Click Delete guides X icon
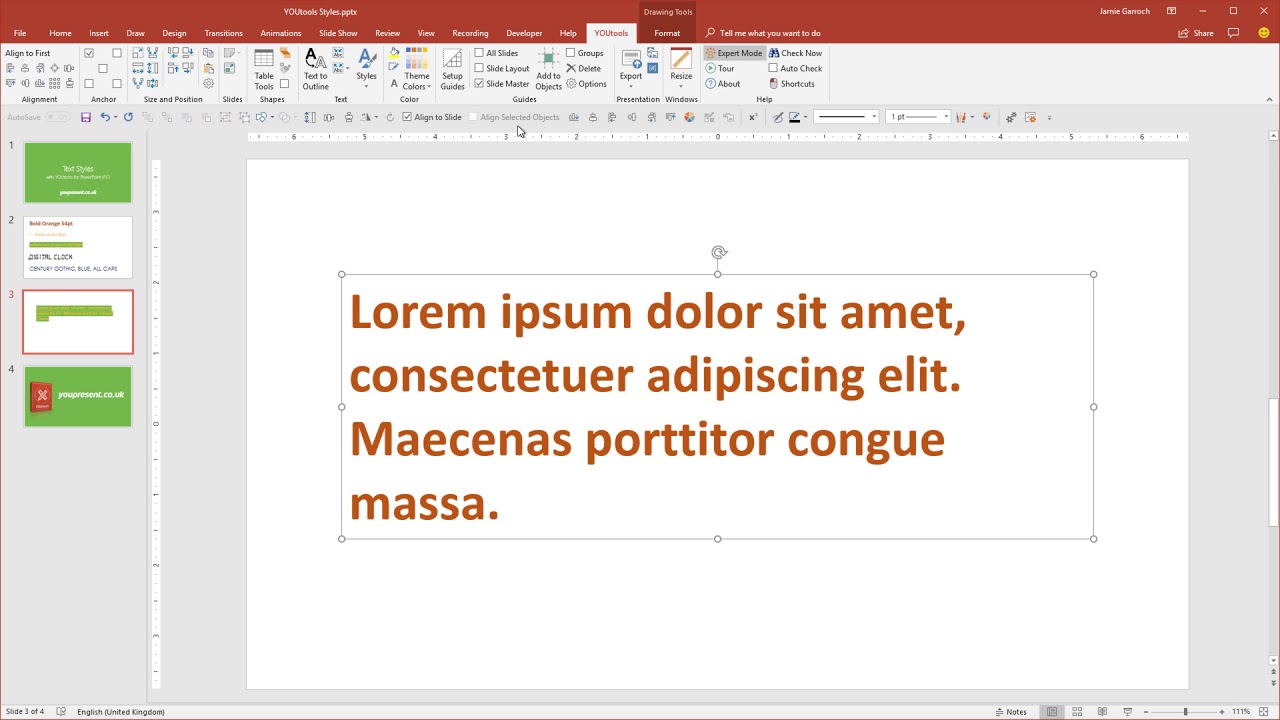 571,68
